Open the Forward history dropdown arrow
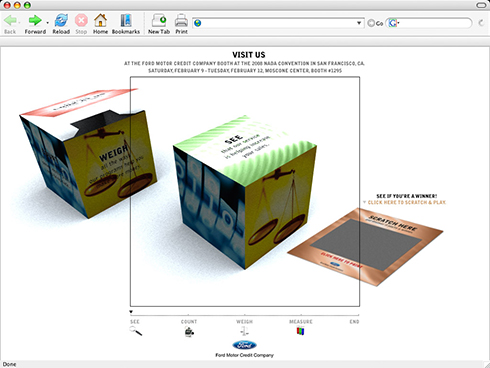Viewport: 490px width, 368px height. [x=47, y=23]
